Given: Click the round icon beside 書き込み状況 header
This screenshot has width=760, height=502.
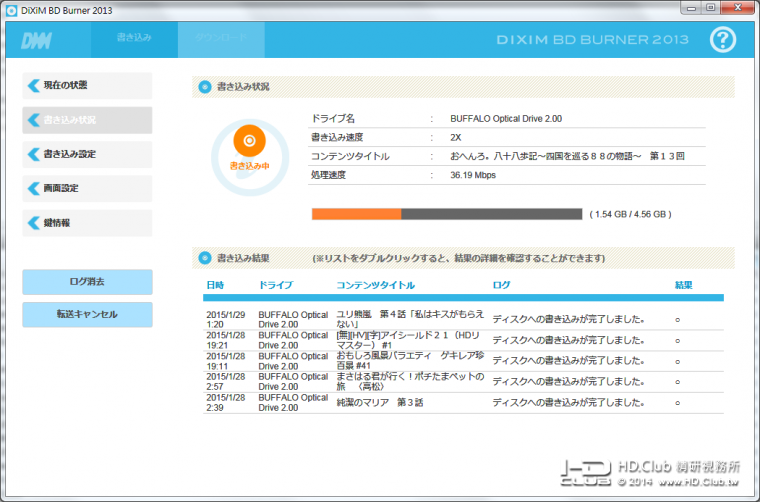Looking at the screenshot, I should [205, 87].
